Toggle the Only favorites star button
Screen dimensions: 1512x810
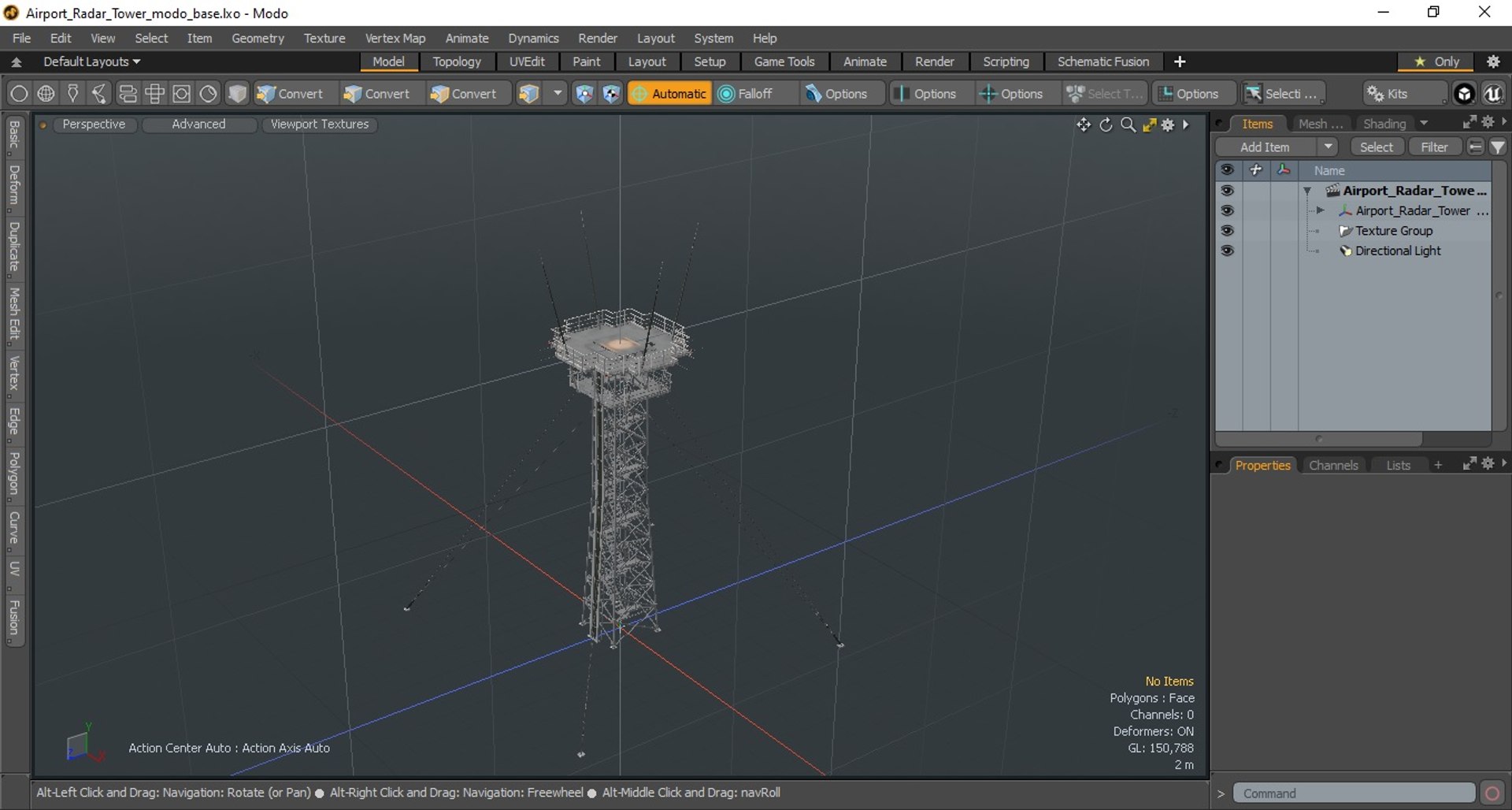coord(1437,61)
